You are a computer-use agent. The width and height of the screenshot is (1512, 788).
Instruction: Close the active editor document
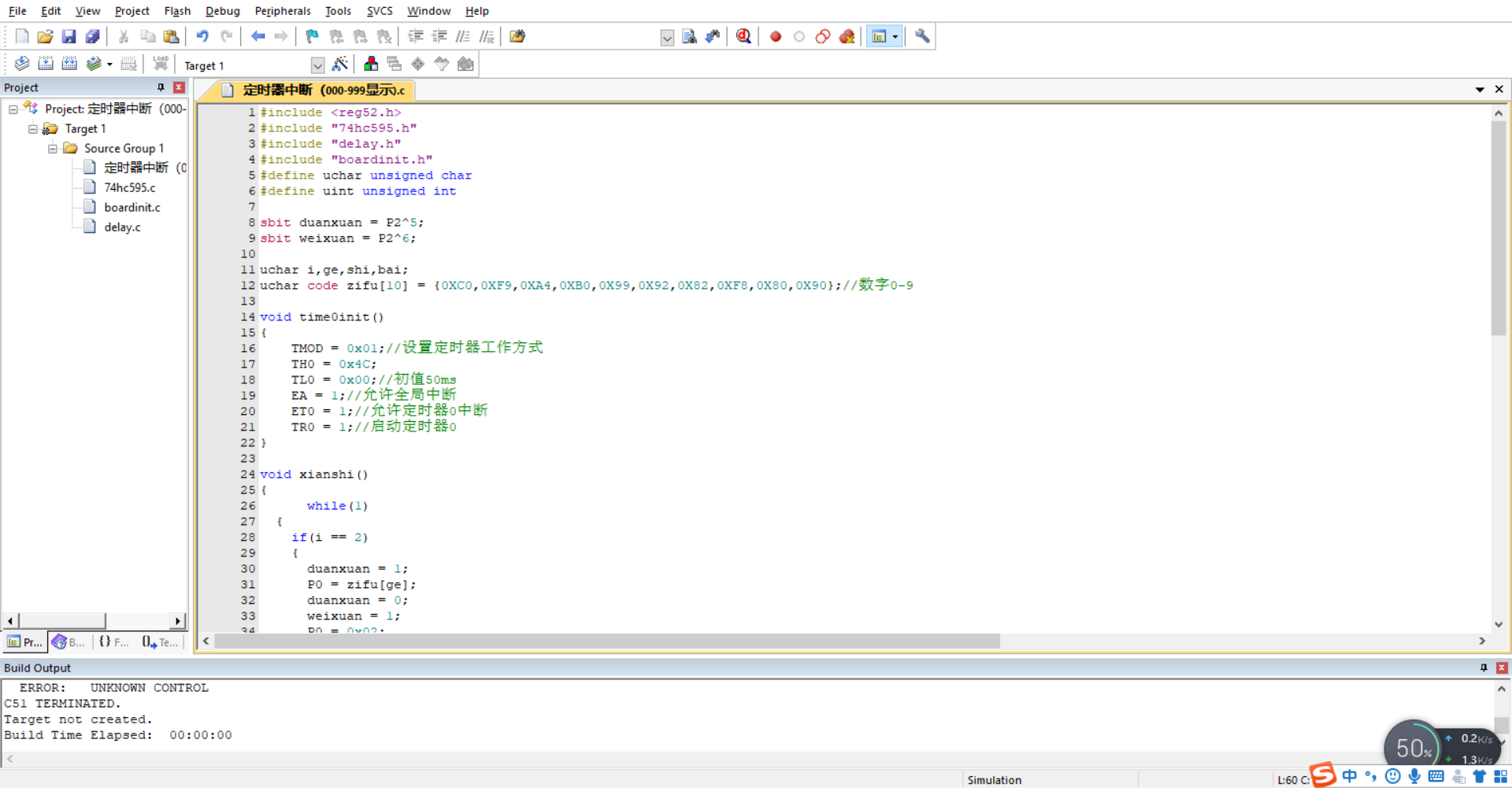coord(1499,90)
